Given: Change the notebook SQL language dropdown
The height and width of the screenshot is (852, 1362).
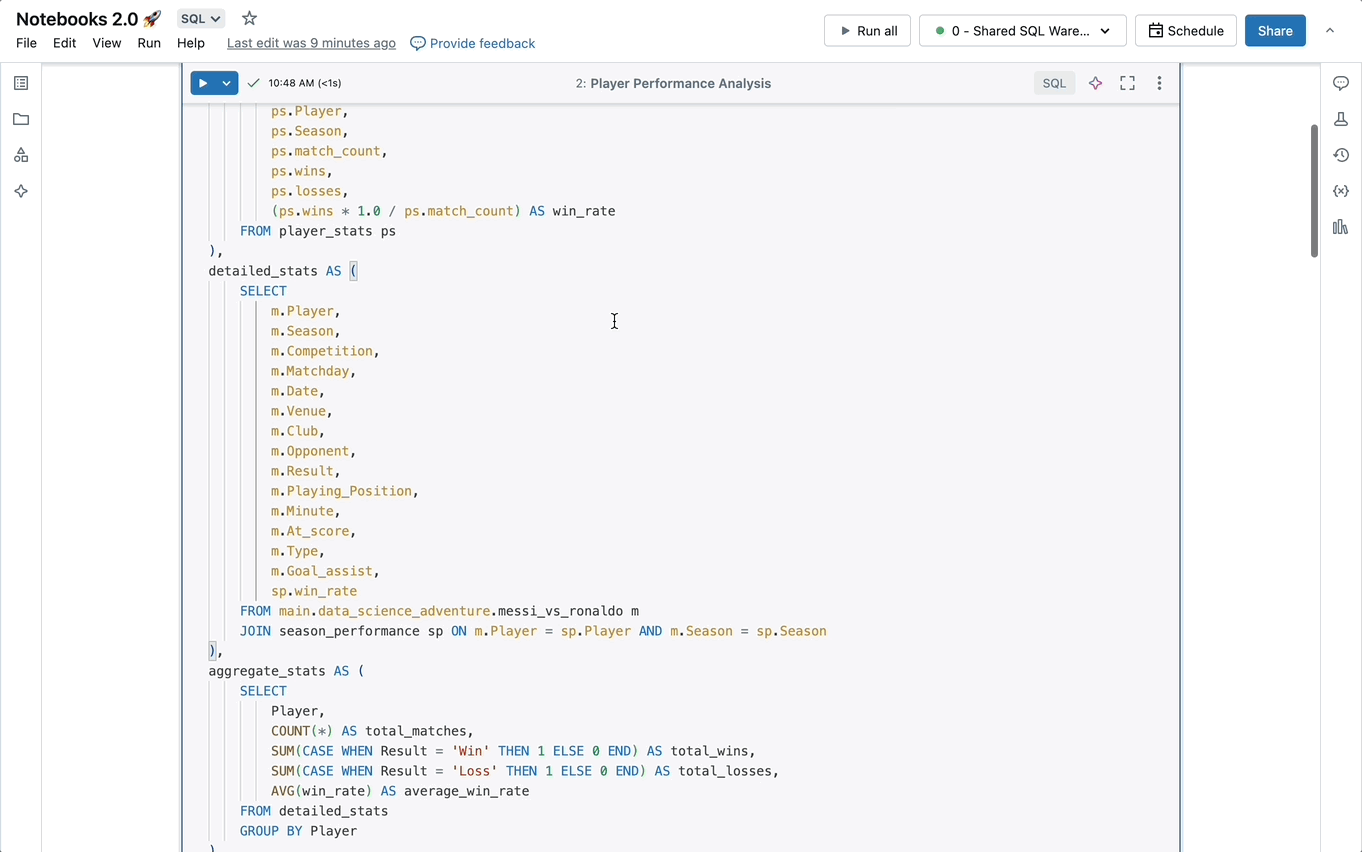Looking at the screenshot, I should (200, 19).
